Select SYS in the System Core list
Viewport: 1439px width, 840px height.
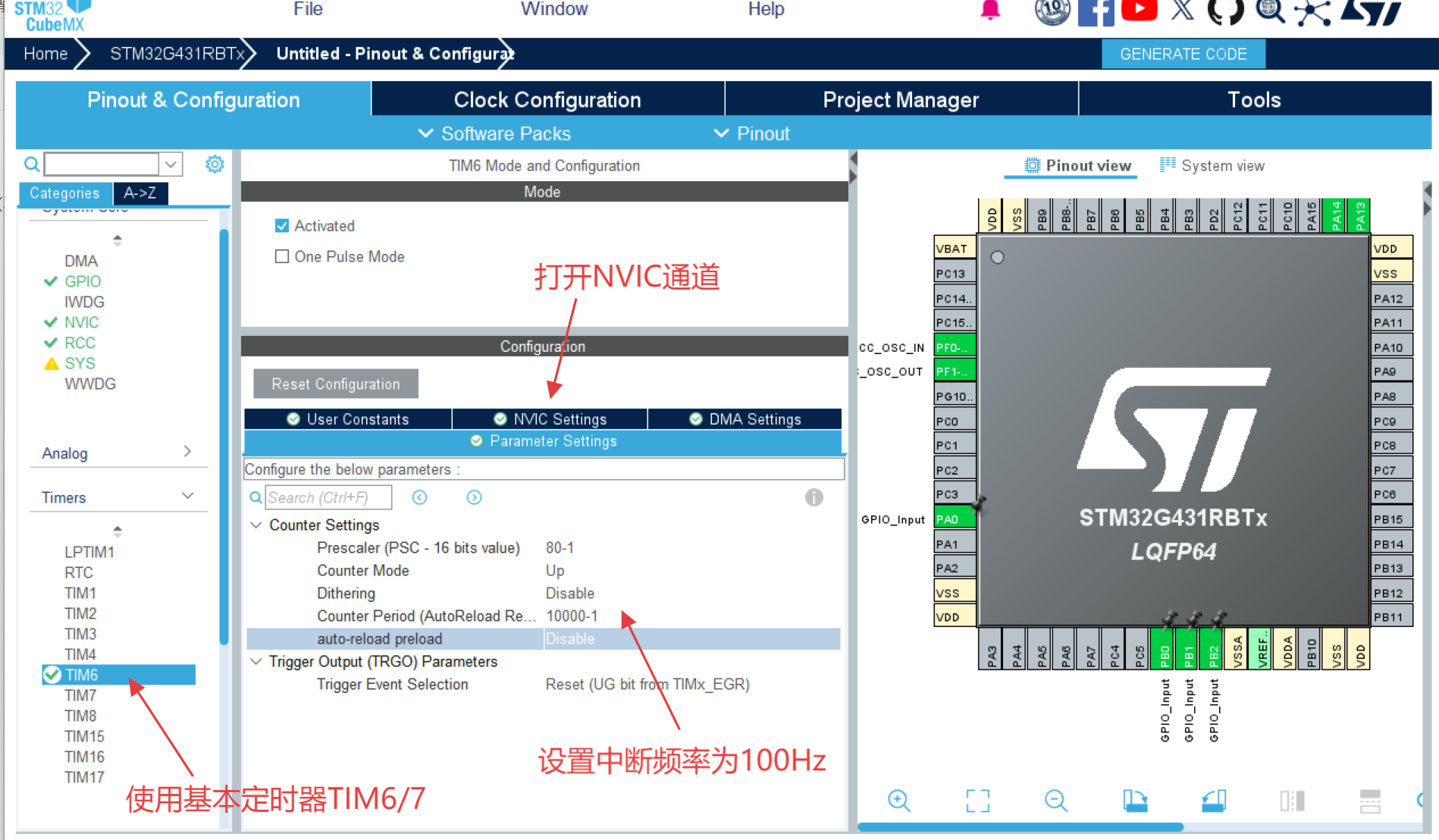point(80,363)
